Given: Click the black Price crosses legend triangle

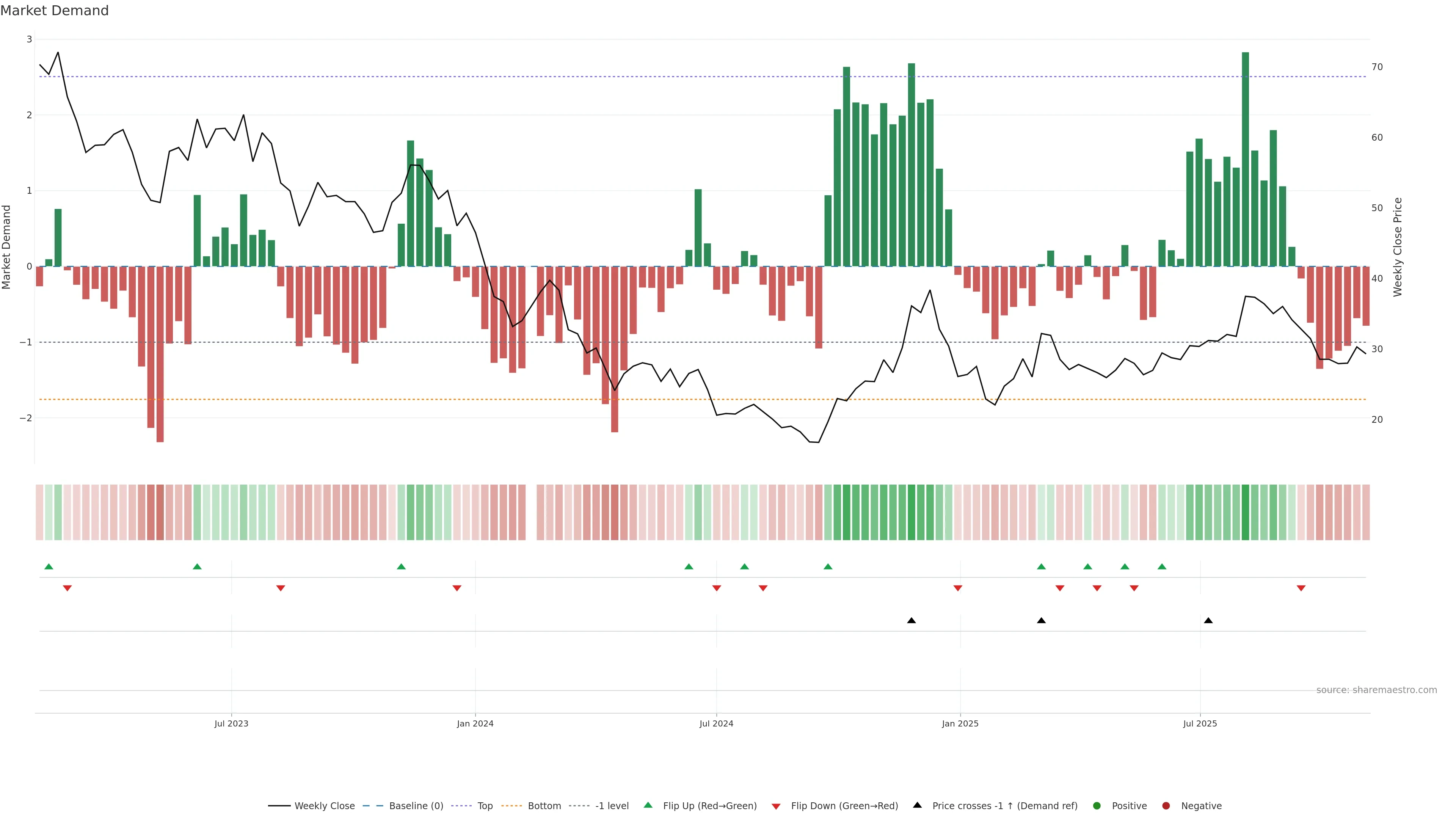Looking at the screenshot, I should tap(917, 805).
